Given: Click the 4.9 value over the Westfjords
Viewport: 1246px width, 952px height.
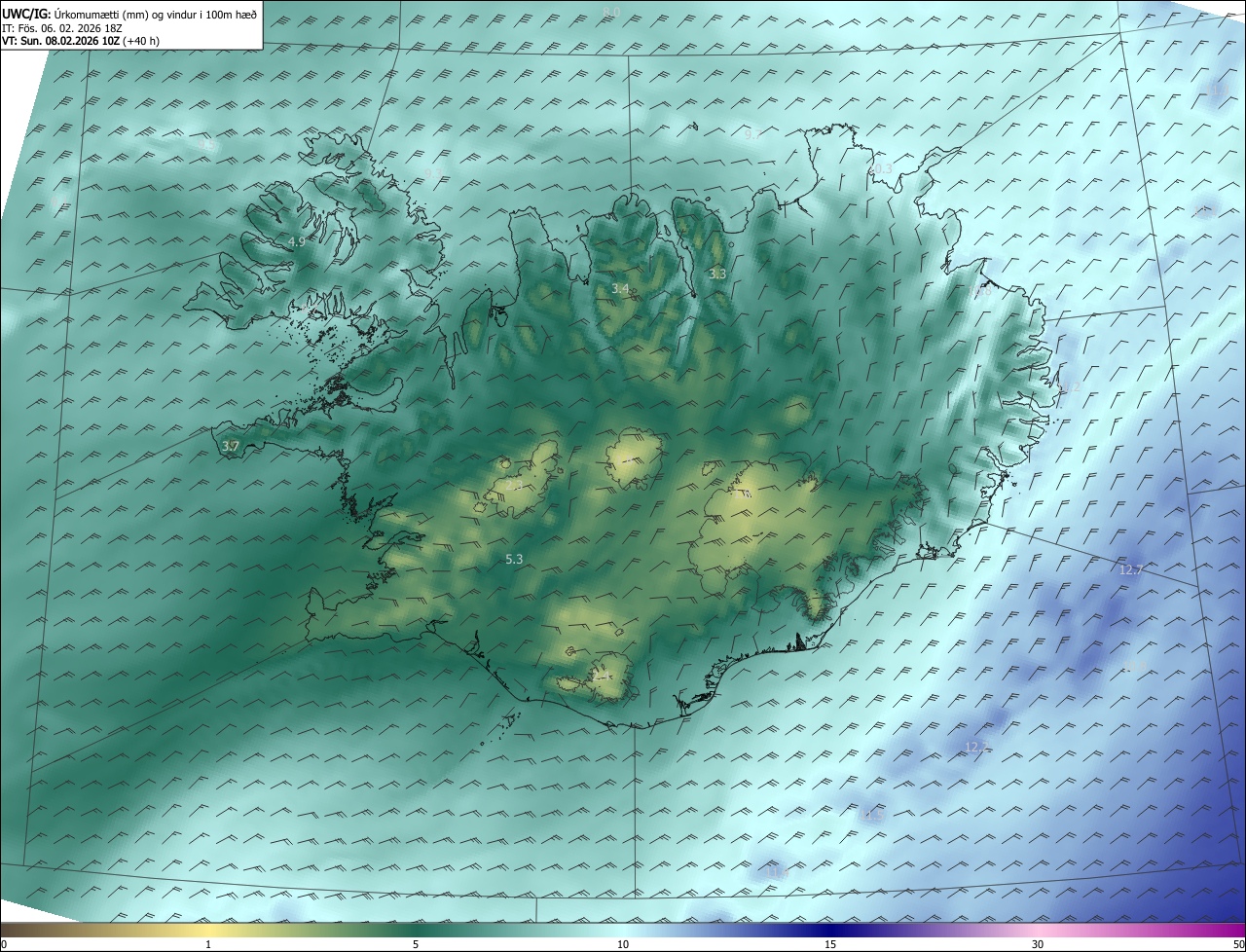Looking at the screenshot, I should (297, 241).
